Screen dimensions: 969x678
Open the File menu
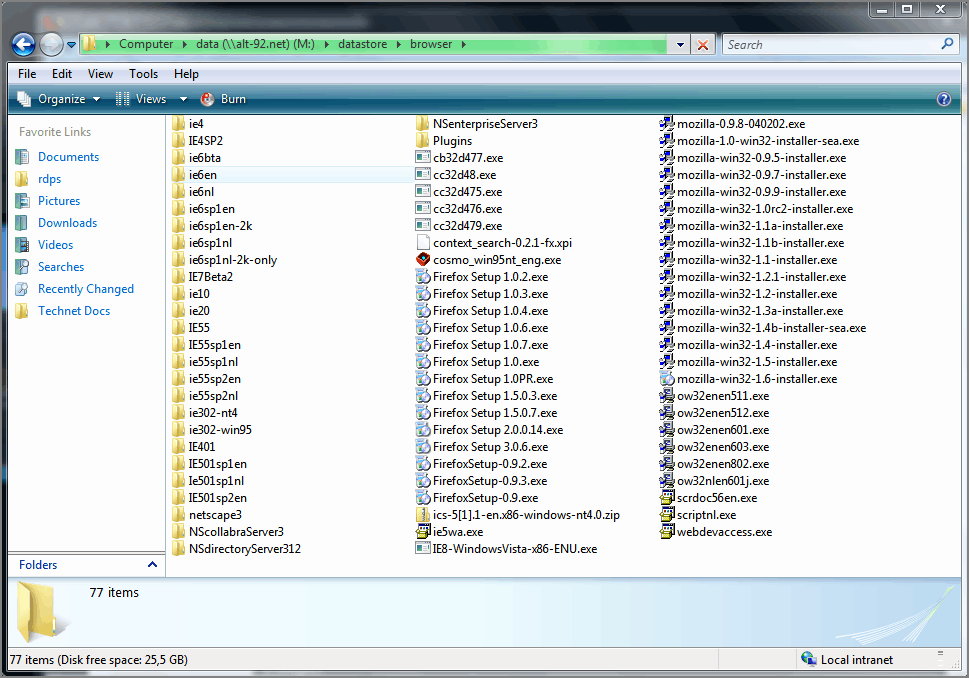pyautogui.click(x=27, y=74)
